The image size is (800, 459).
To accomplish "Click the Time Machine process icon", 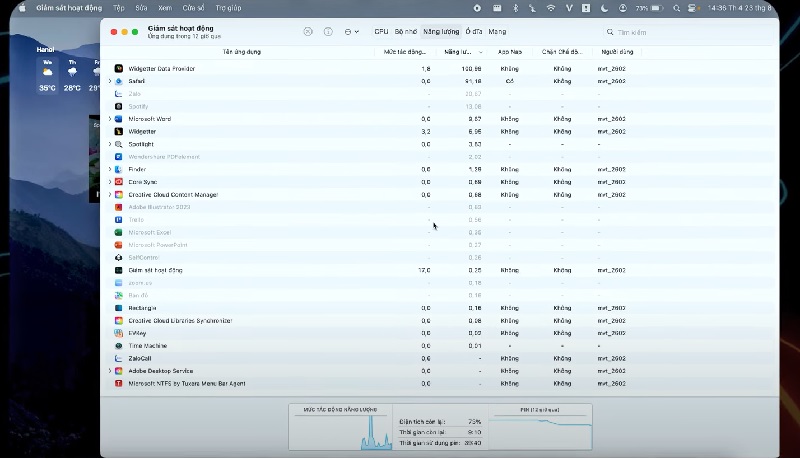I will [x=119, y=346].
